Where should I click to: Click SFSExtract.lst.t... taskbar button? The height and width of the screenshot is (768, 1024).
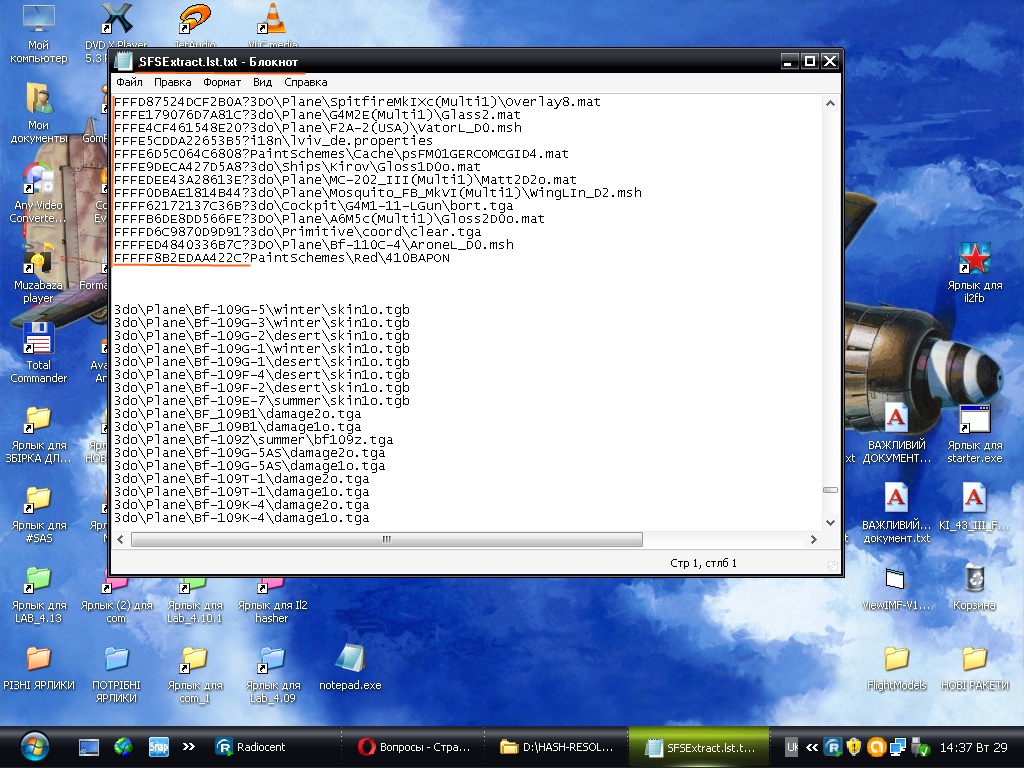click(x=699, y=747)
